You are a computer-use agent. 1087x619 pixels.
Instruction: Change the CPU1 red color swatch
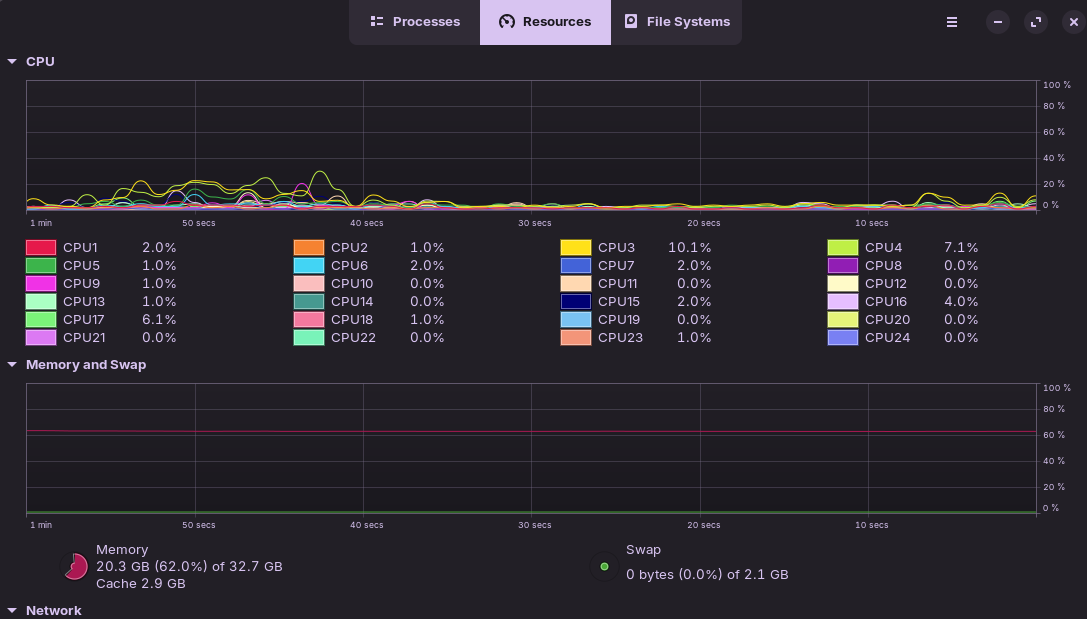(41, 248)
